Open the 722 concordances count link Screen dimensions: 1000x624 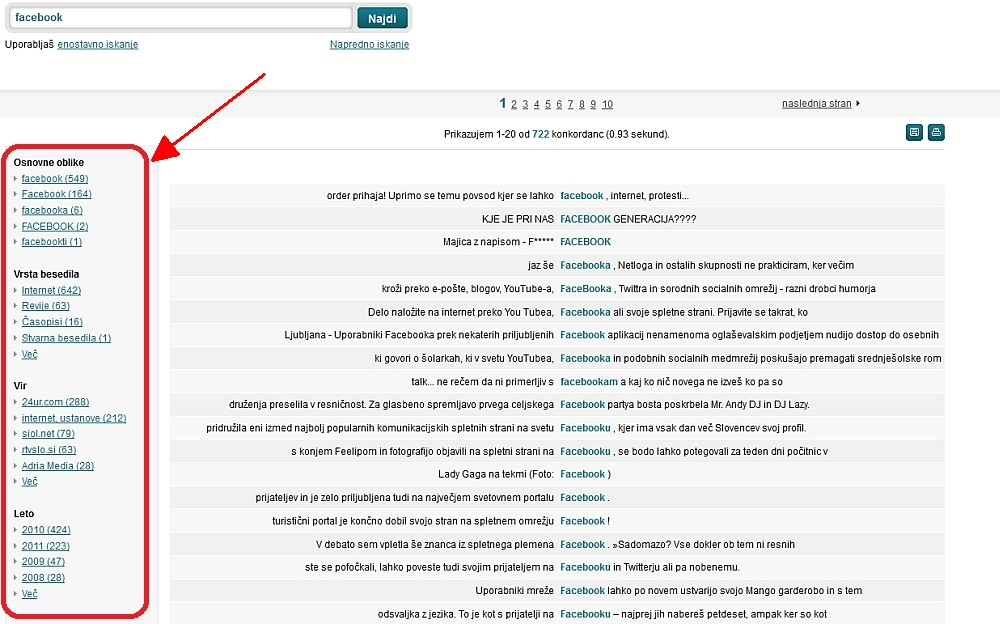point(541,134)
